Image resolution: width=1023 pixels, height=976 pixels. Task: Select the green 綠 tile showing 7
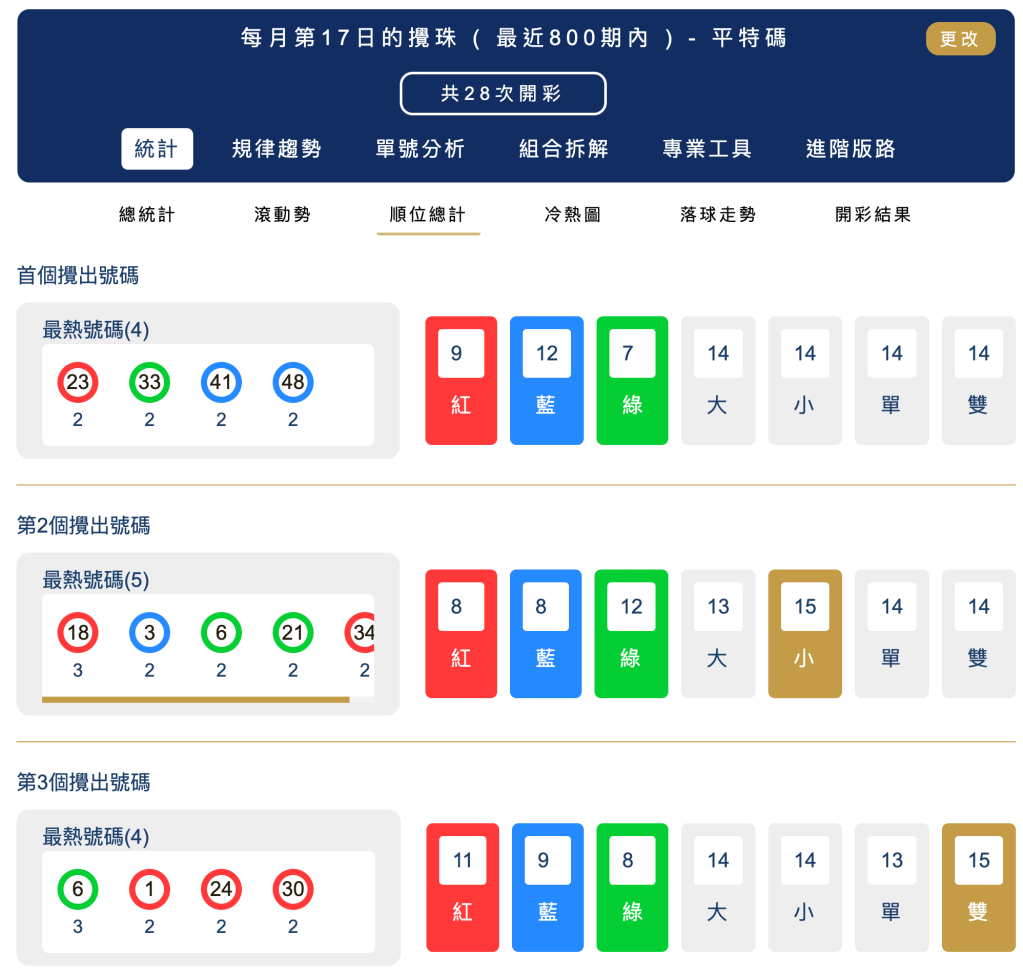tap(632, 380)
